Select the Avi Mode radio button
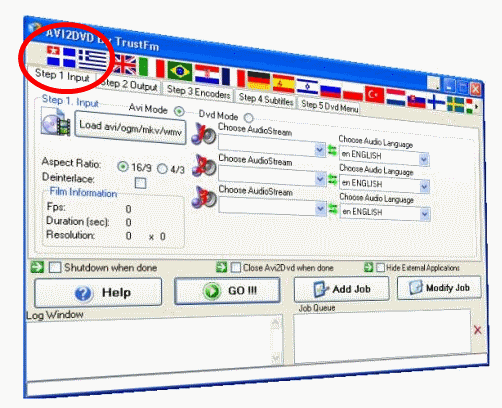This screenshot has height=408, width=502. pyautogui.click(x=179, y=111)
